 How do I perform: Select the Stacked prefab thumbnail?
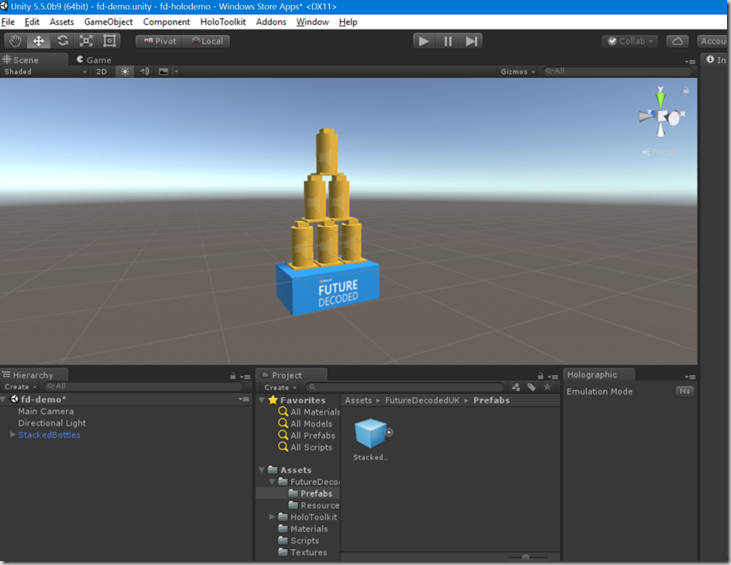(x=372, y=434)
